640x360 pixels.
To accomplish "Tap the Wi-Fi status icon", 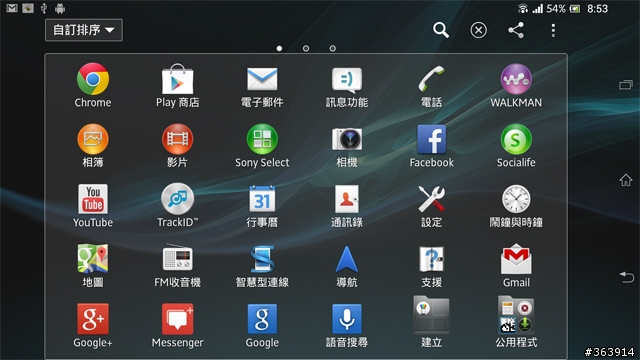I will tap(522, 8).
